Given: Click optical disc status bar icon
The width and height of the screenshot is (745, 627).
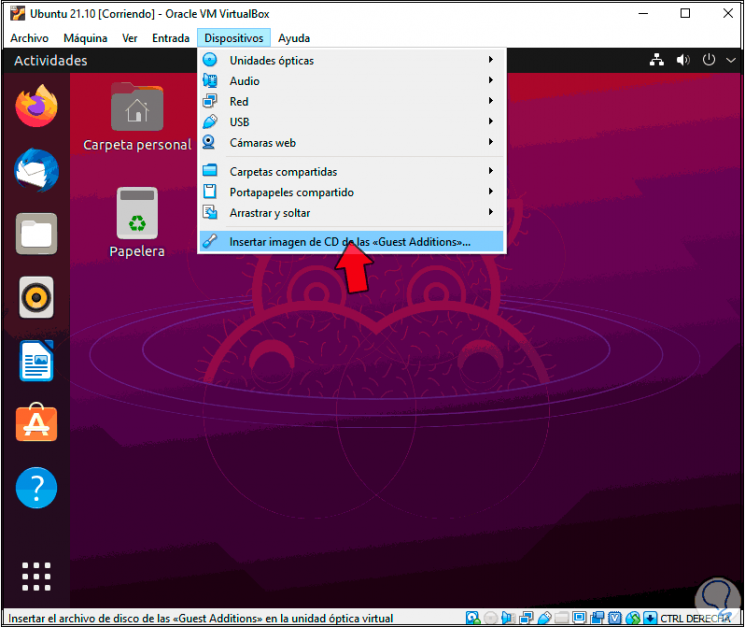Looking at the screenshot, I should 491,618.
